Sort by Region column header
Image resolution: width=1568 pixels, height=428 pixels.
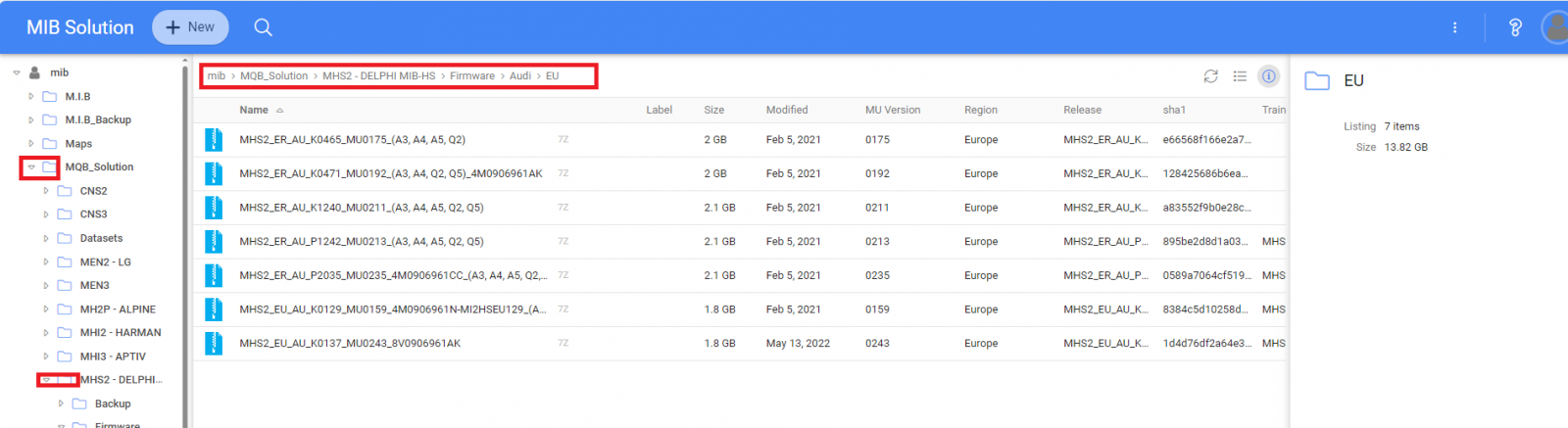pyautogui.click(x=981, y=110)
